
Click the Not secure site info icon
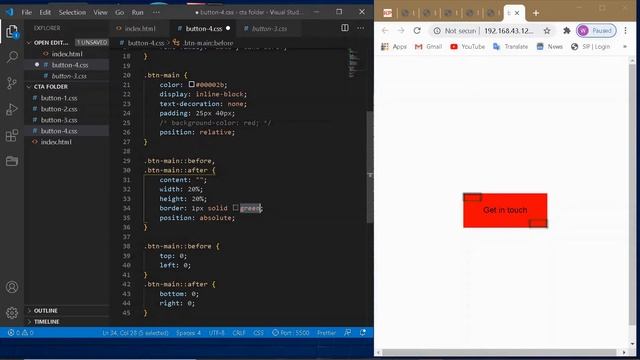pos(437,31)
